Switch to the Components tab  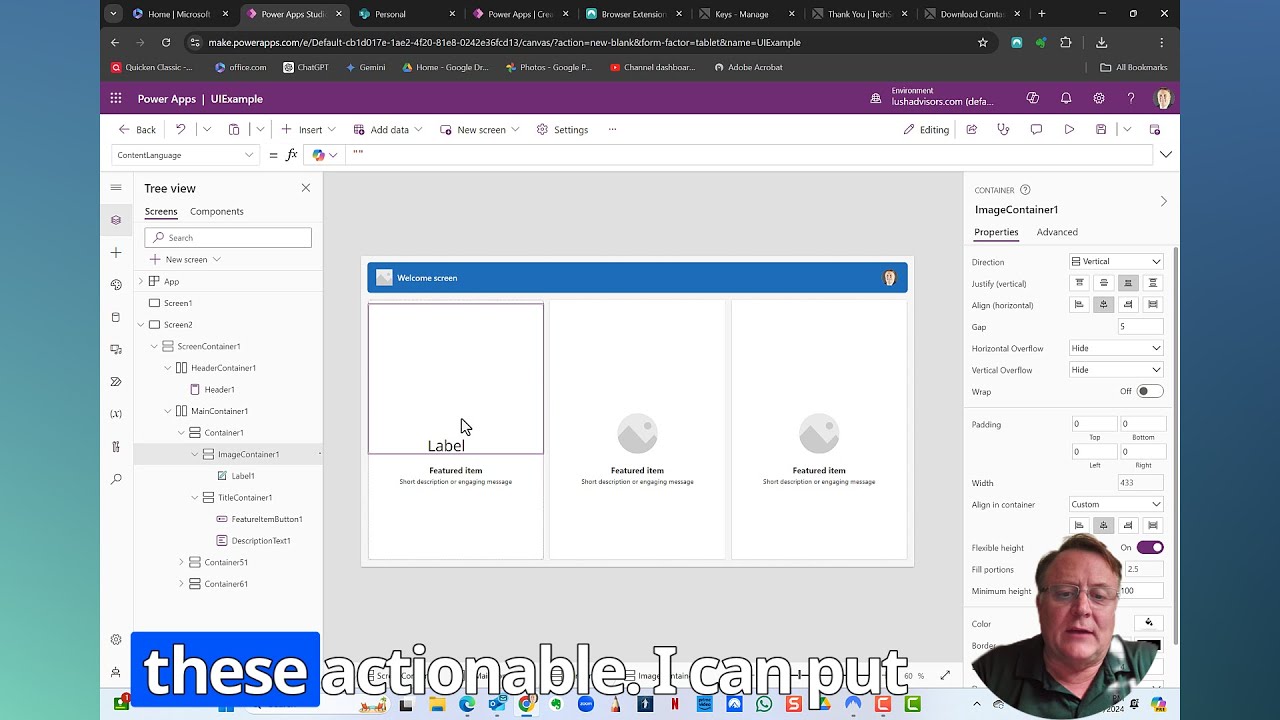[217, 211]
